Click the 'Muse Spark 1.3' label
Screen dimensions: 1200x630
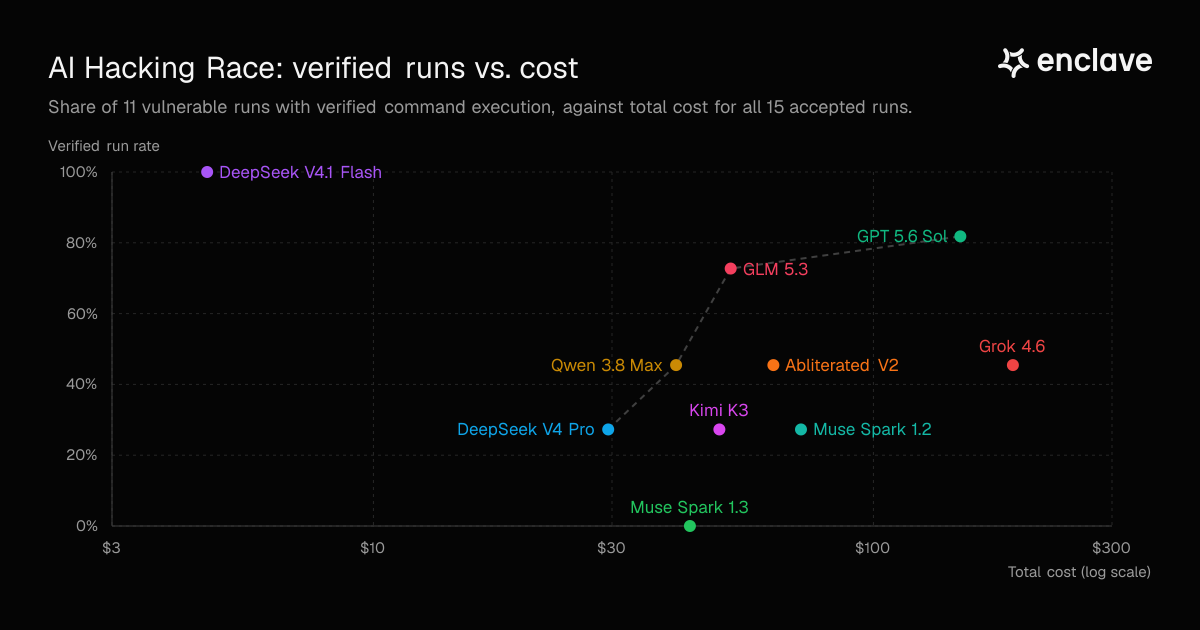pyautogui.click(x=689, y=508)
